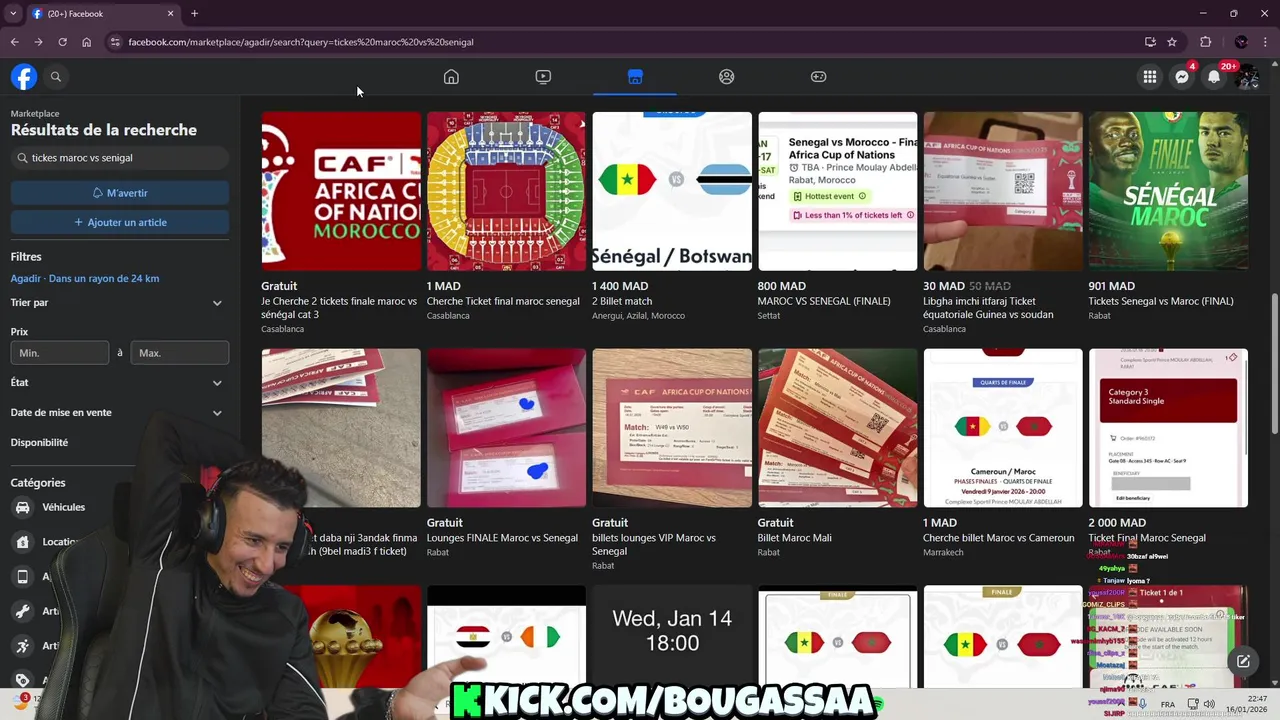Viewport: 1280px width, 720px height.
Task: Open the tab search dropdown arrow
Action: pos(13,14)
